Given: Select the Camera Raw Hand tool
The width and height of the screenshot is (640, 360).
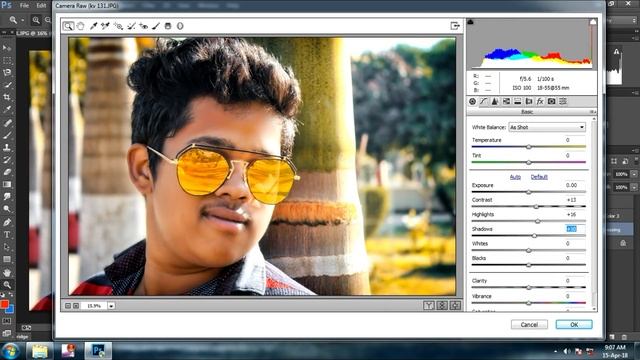Looking at the screenshot, I should 80,26.
